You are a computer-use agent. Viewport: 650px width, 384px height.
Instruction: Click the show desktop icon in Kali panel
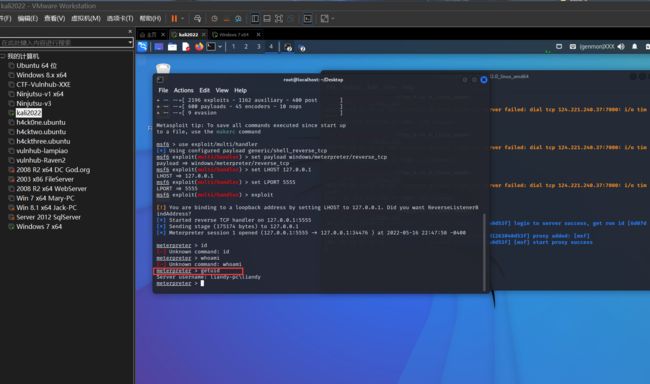point(159,47)
